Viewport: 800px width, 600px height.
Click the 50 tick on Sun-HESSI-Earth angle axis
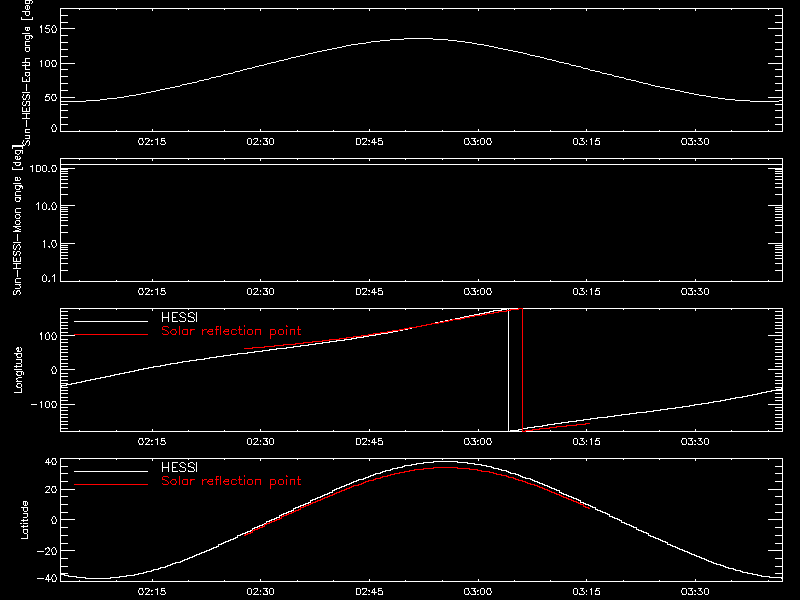pos(51,98)
